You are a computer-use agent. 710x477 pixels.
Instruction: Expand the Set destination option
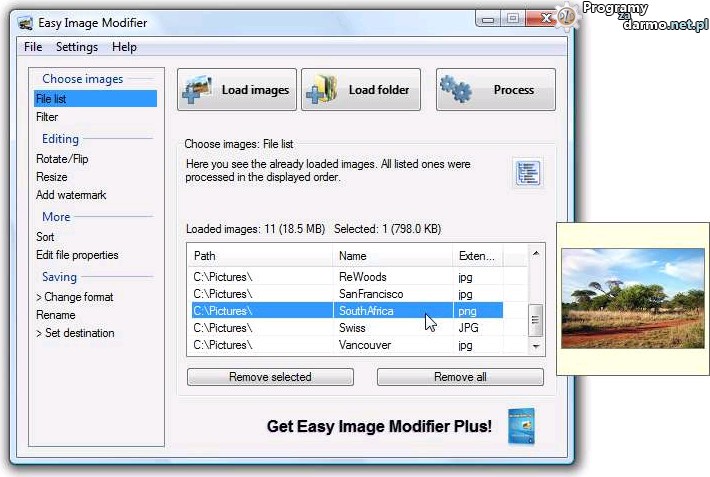[x=75, y=333]
